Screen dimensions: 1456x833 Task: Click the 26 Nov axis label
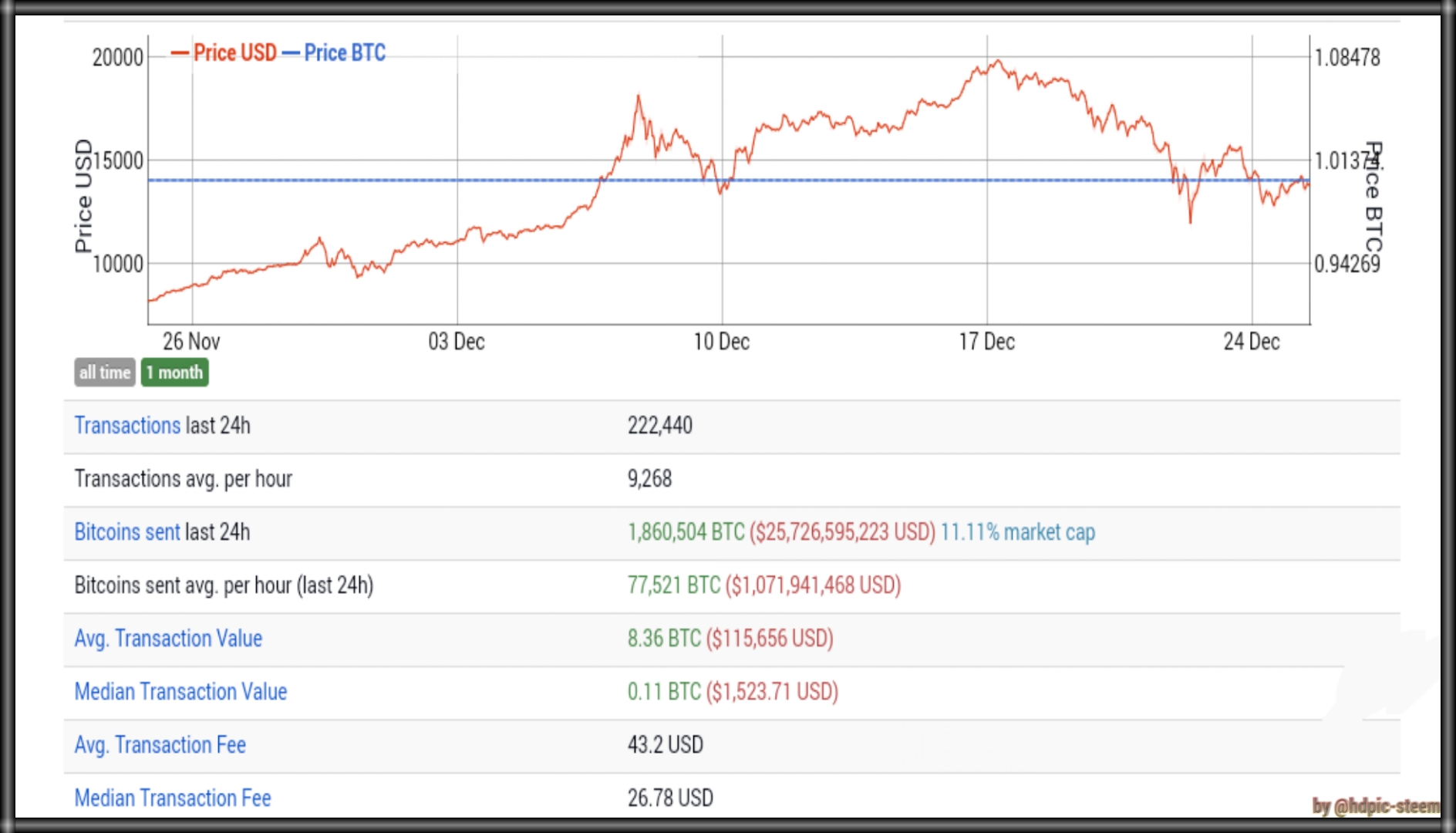(x=191, y=342)
